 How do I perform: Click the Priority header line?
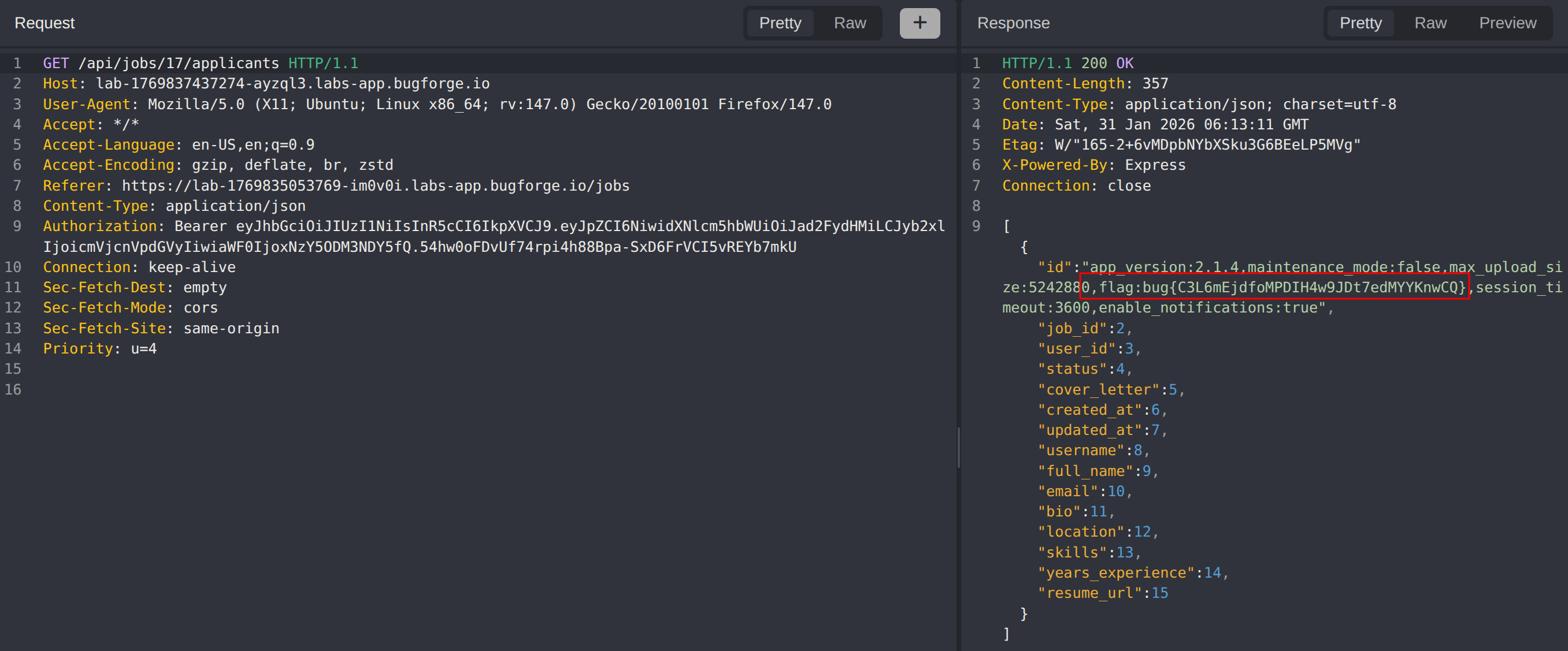(x=100, y=349)
